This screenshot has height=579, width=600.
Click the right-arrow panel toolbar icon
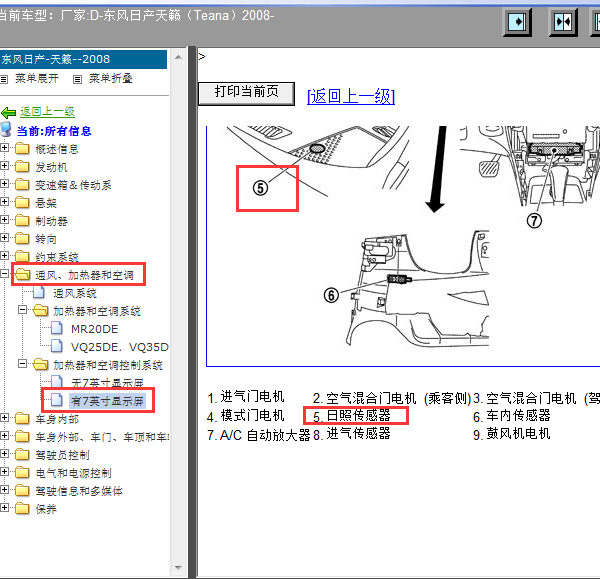[517, 22]
